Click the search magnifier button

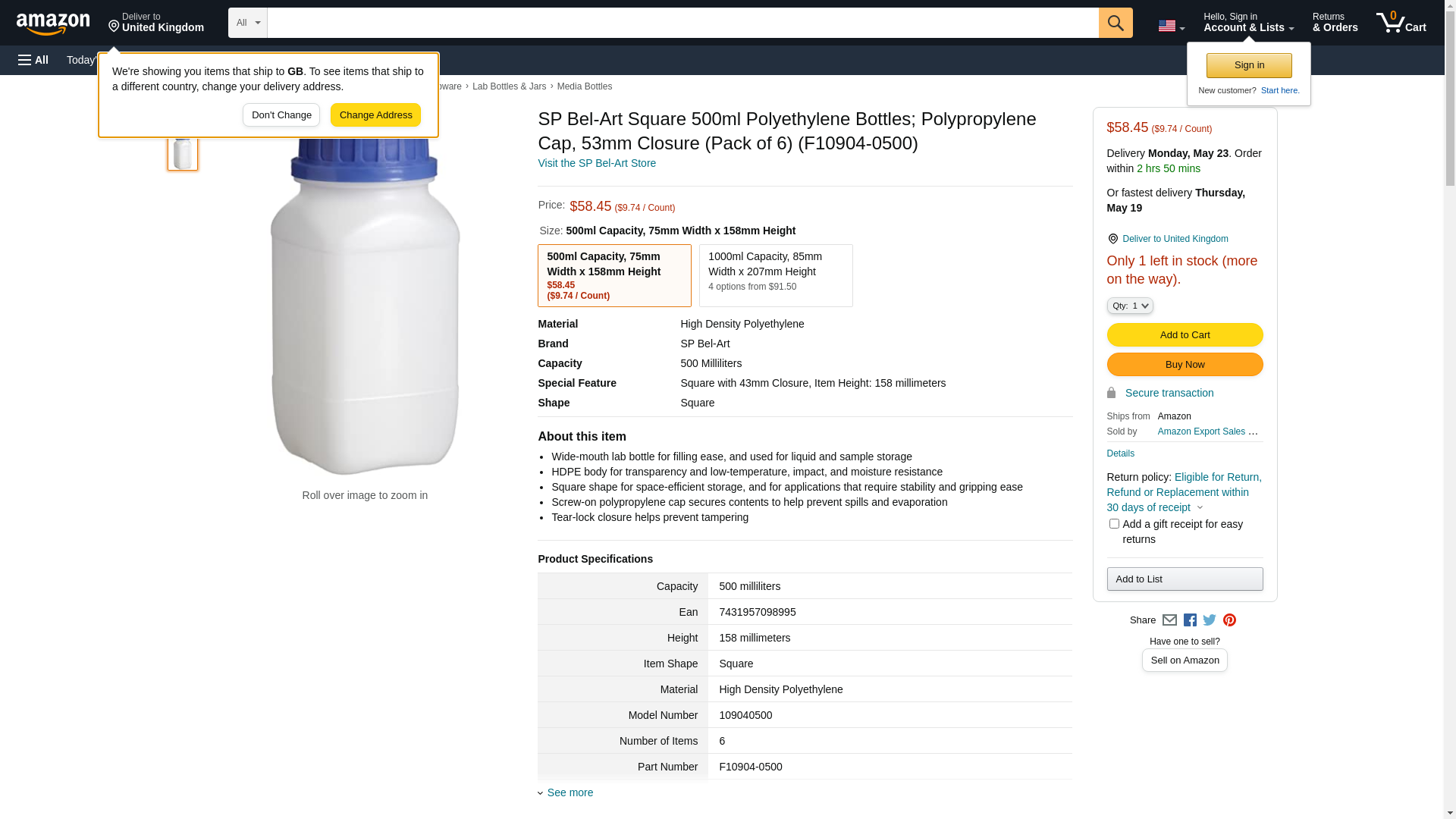click(1115, 23)
